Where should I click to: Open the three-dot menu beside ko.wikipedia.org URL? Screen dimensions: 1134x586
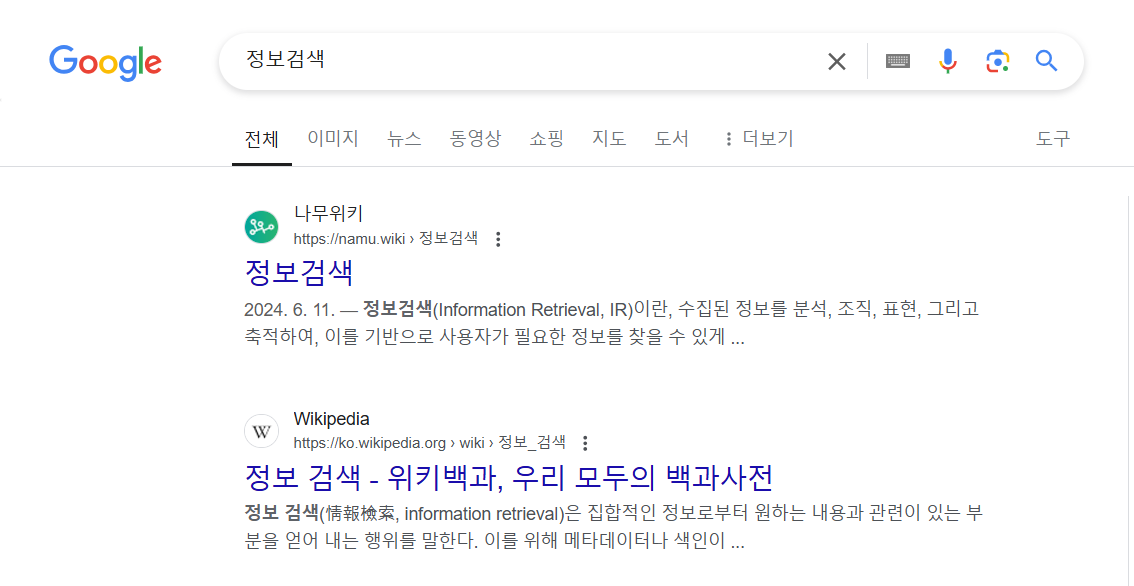pos(586,443)
